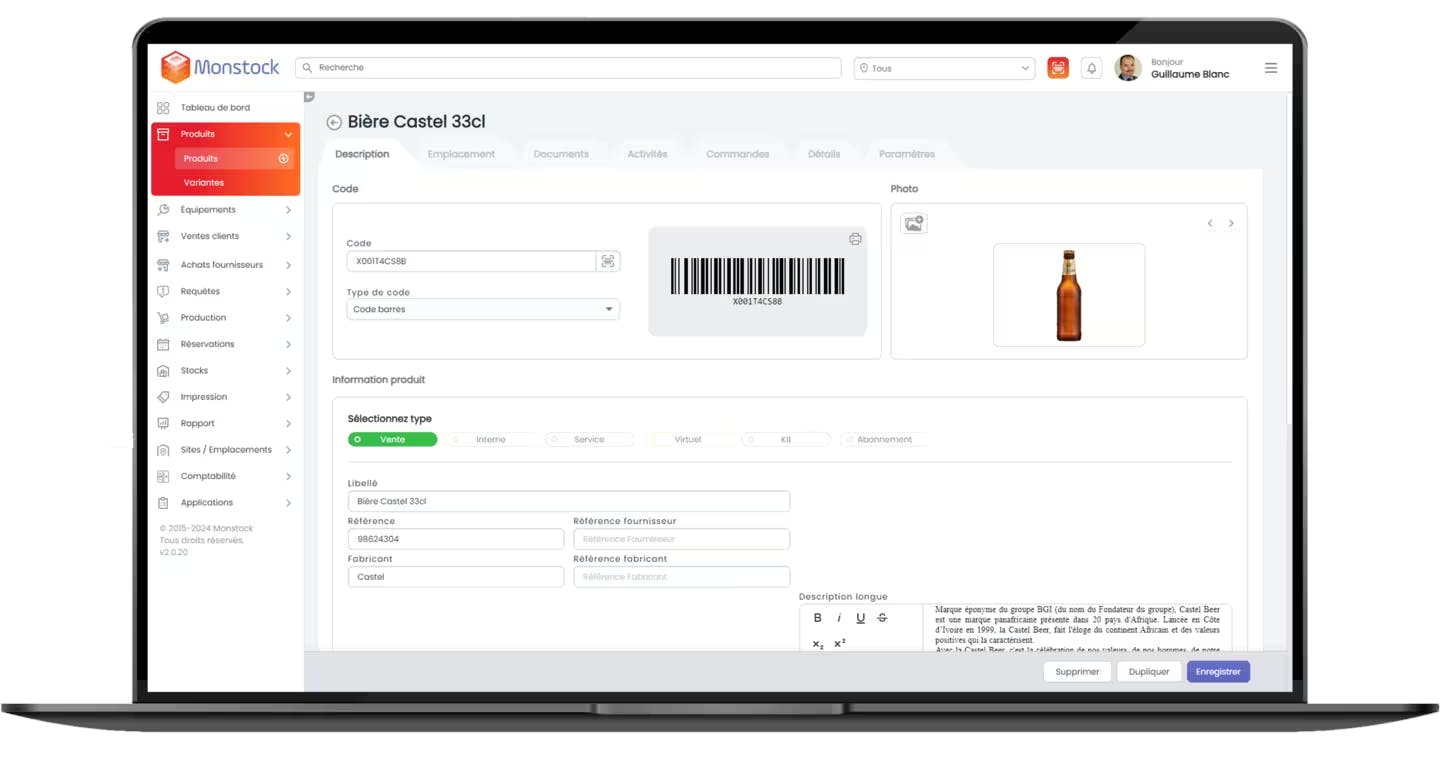Viewport: 1440px width, 758px height.
Task: Open the Tous location dropdown
Action: (x=944, y=68)
